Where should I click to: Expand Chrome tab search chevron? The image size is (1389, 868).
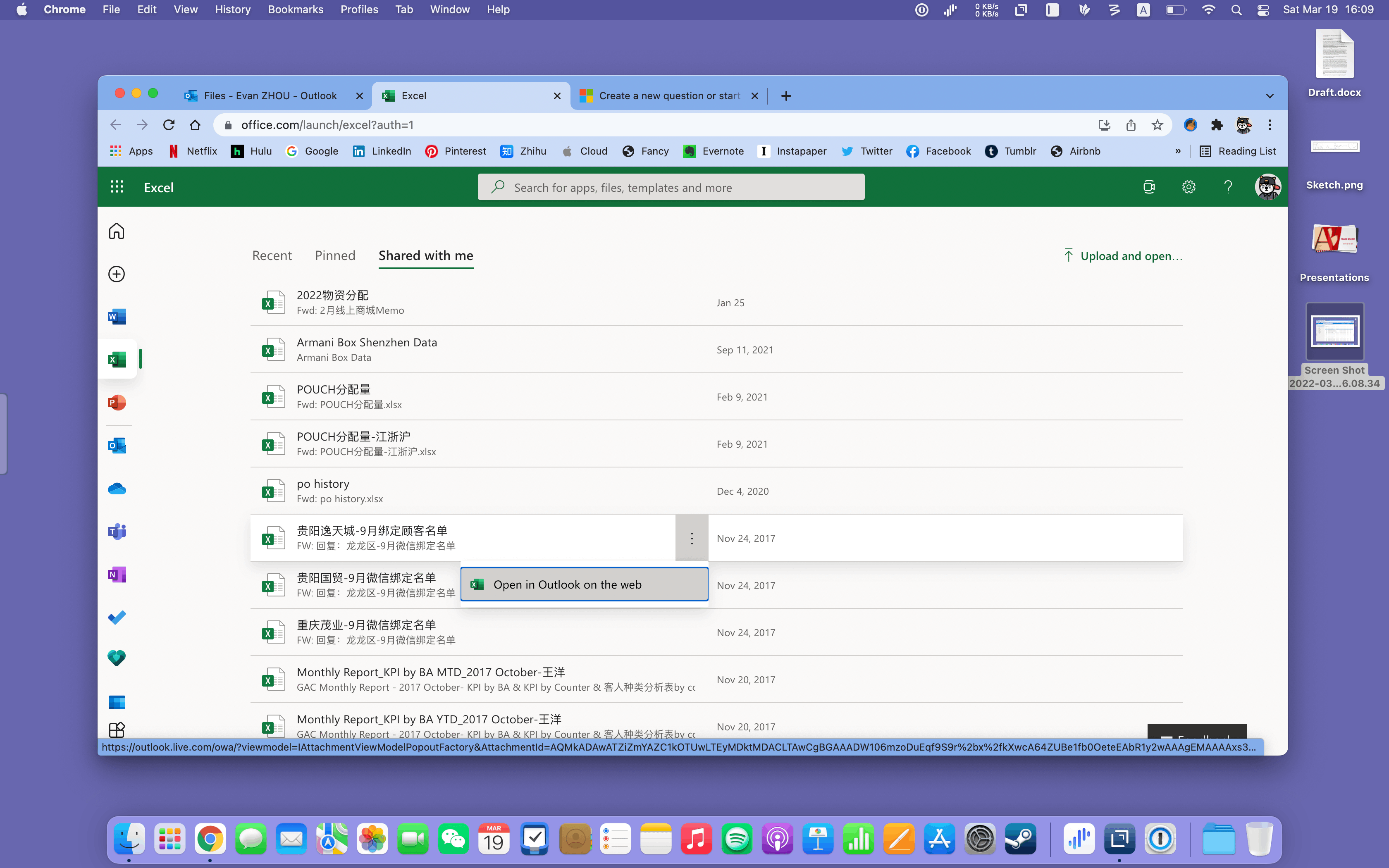[1270, 96]
